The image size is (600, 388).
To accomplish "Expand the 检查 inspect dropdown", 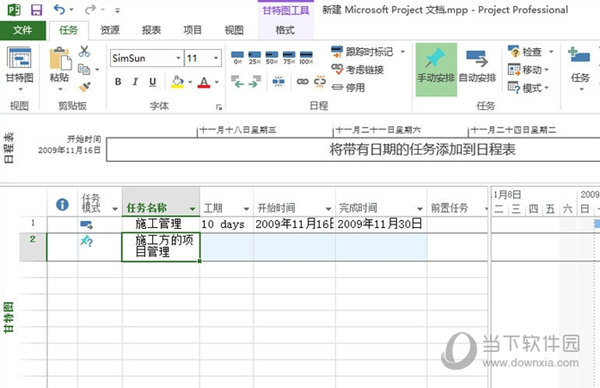I will pos(551,52).
